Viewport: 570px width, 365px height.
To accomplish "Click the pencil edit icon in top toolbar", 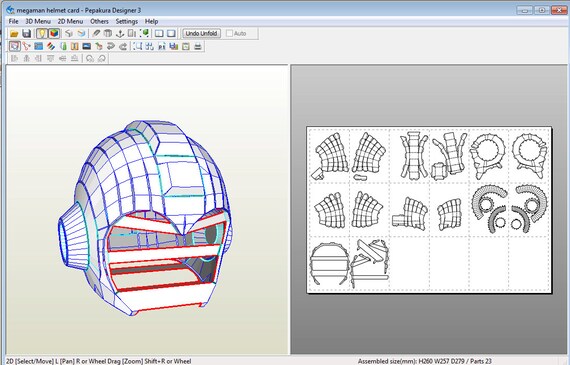I will click(x=96, y=34).
